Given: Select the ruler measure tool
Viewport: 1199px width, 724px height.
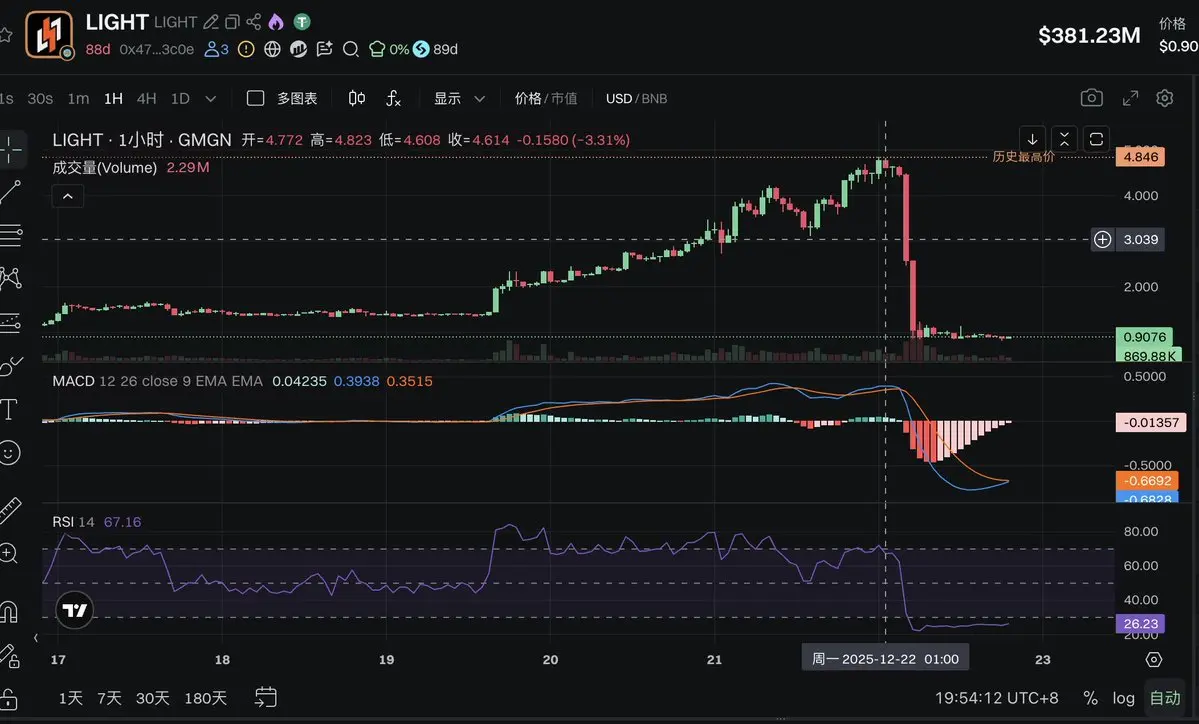Looking at the screenshot, I should tap(9, 511).
